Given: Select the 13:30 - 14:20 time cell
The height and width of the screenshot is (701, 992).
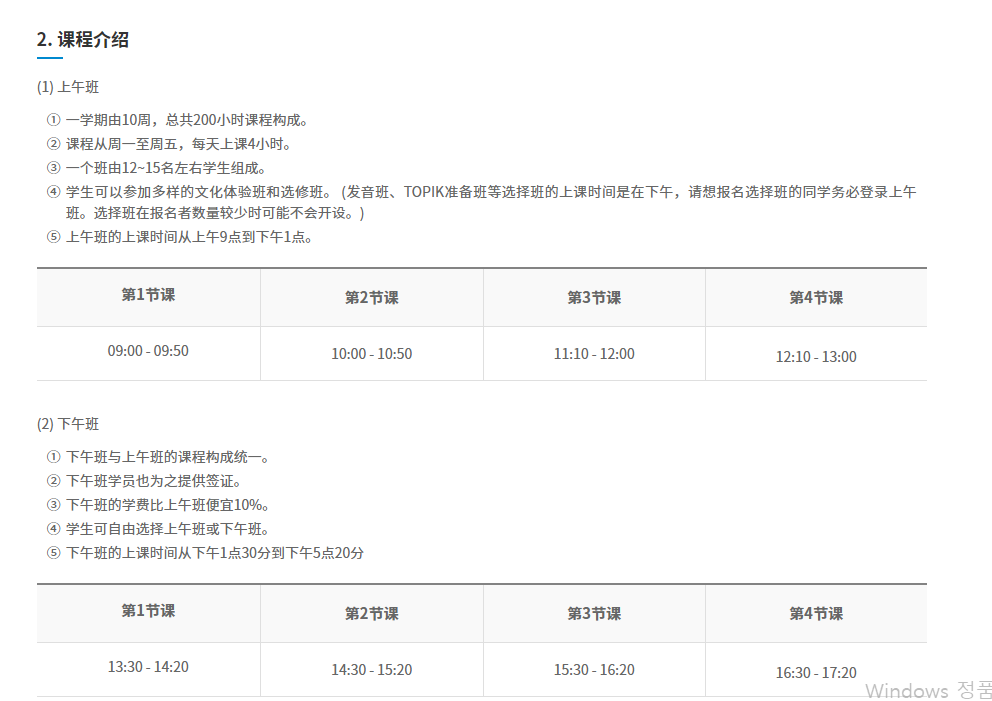Looking at the screenshot, I should [x=148, y=667].
